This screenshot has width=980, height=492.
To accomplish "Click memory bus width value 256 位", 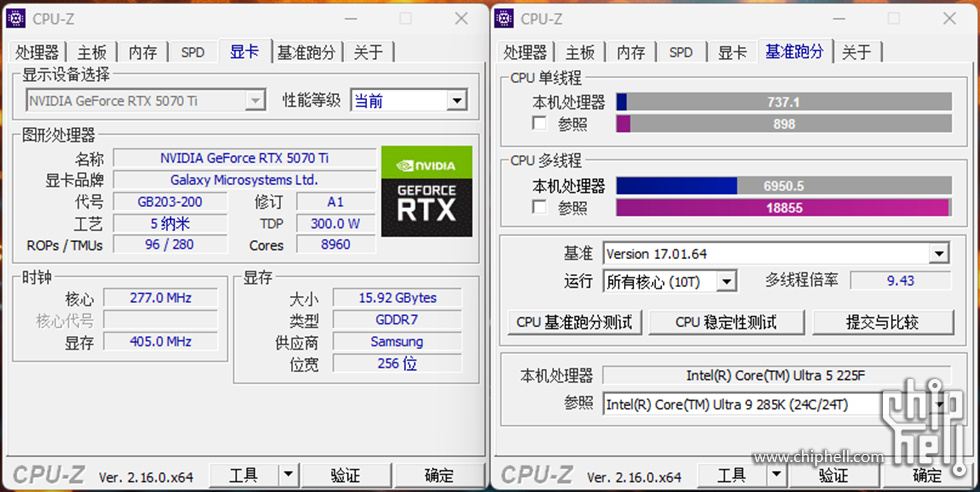I will tap(398, 363).
